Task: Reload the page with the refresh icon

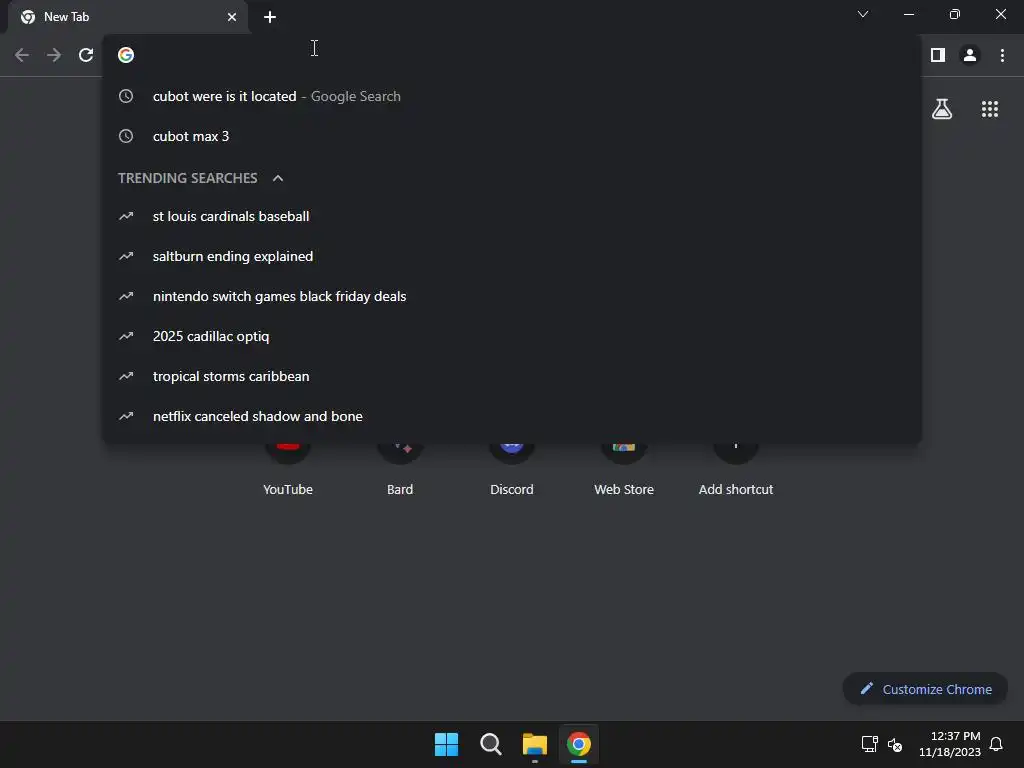Action: [86, 56]
